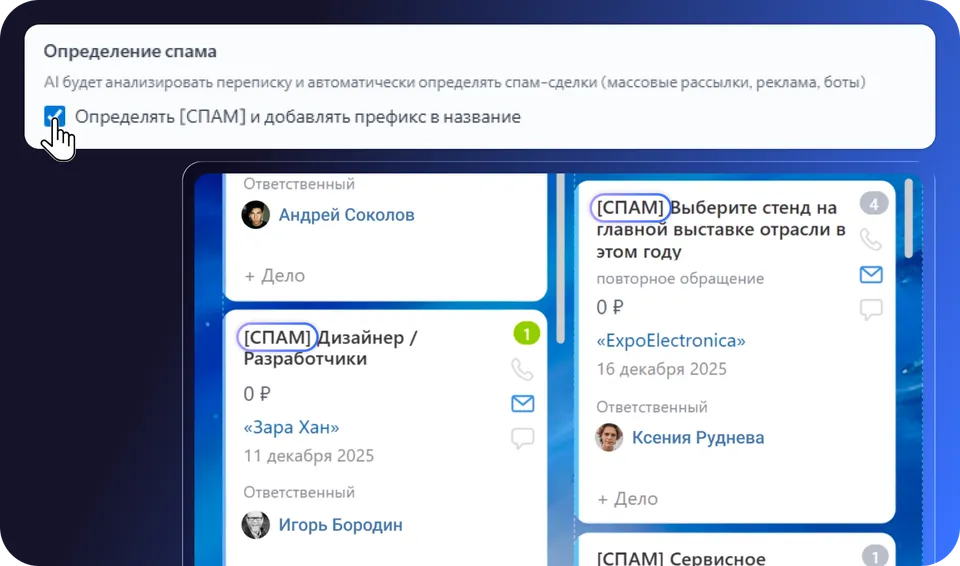Click chat bubble icon on Дизайнер / Разработчики card
This screenshot has width=960, height=566.
522,438
